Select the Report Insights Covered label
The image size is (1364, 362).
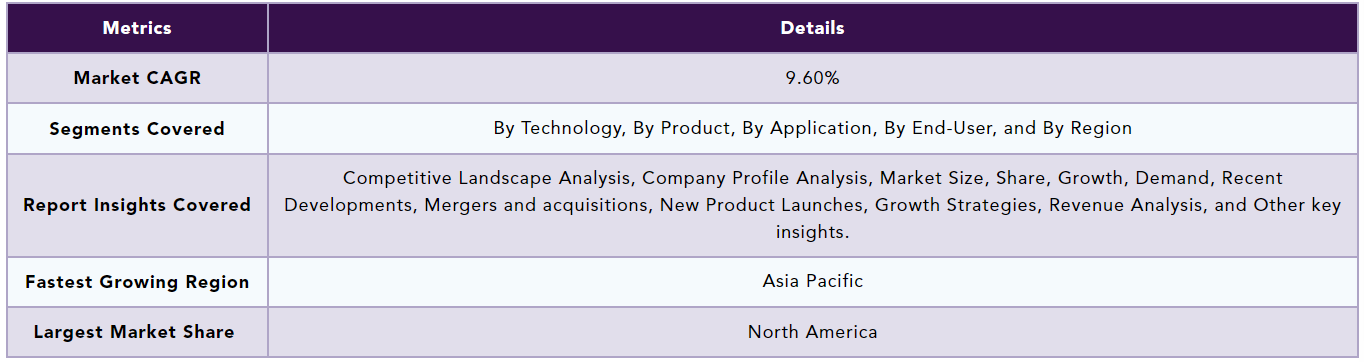pyautogui.click(x=137, y=205)
